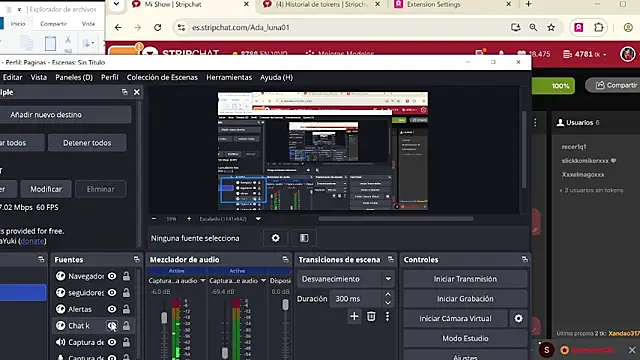Open Editar menu in OBS
Image resolution: width=640 pixels, height=360 pixels.
[x=12, y=78]
